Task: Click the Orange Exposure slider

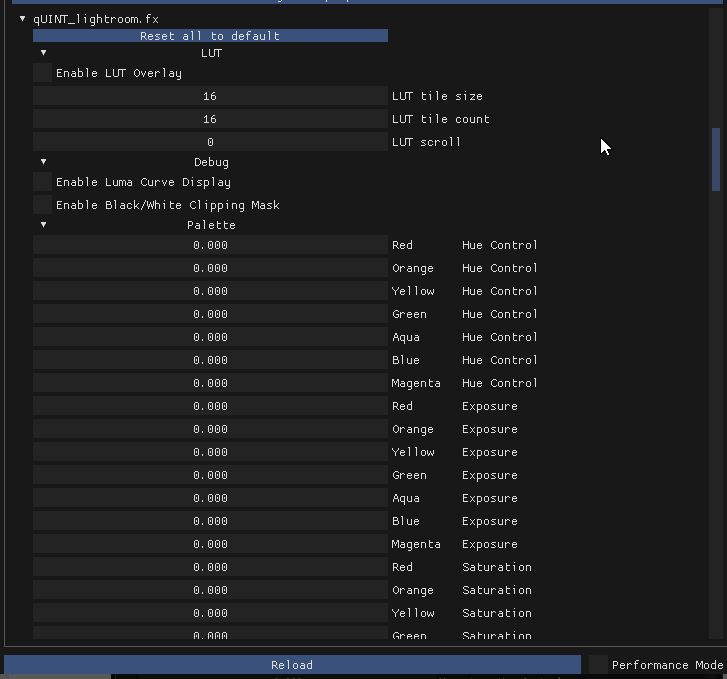Action: tap(210, 429)
